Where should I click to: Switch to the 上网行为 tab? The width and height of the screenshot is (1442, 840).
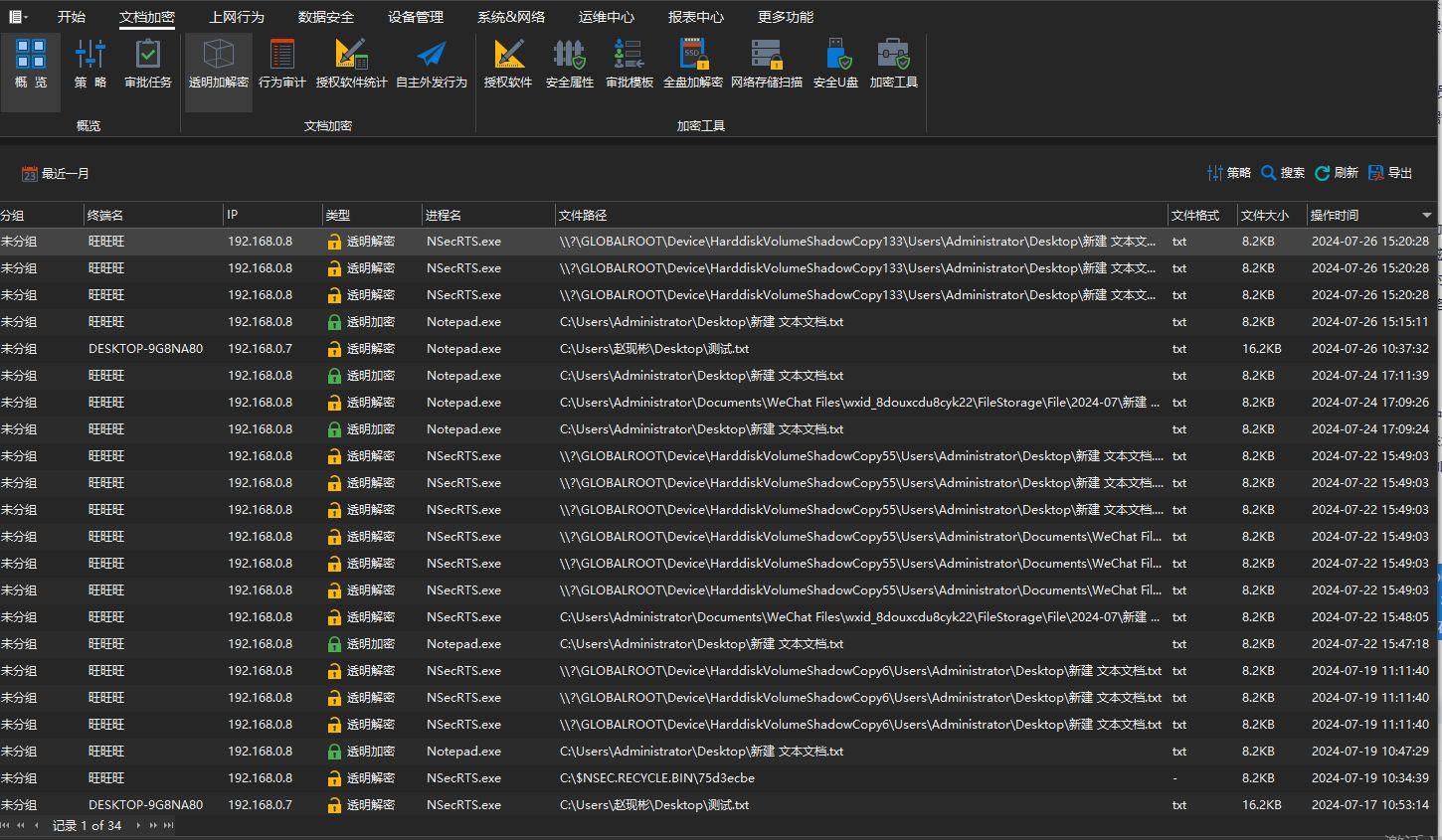coord(237,17)
